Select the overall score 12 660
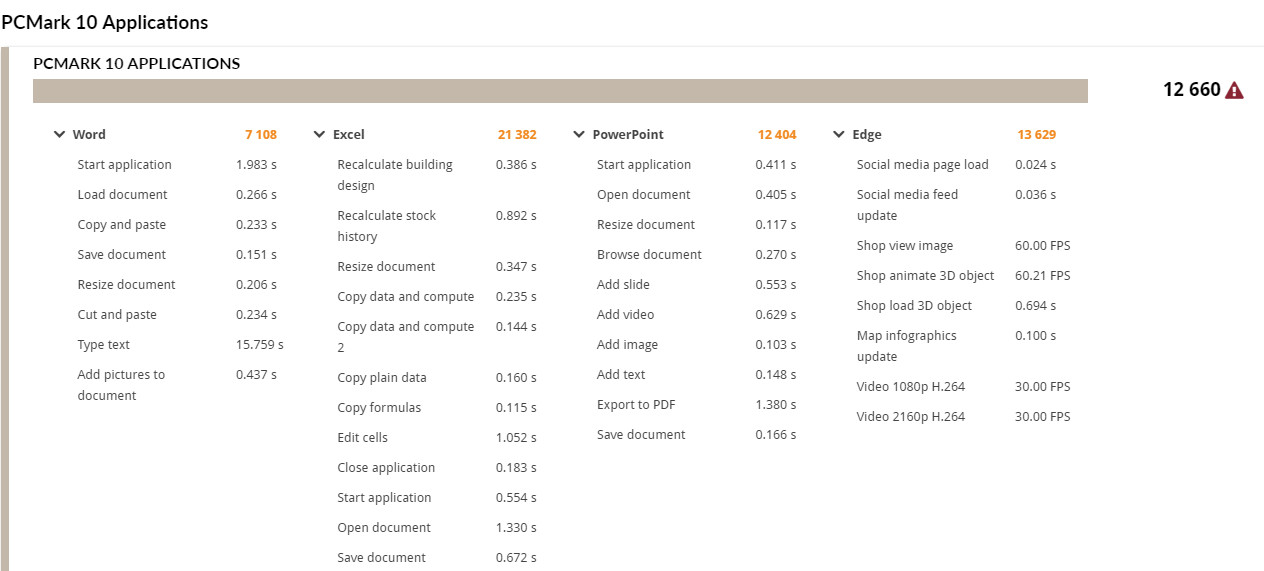Image resolution: width=1264 pixels, height=571 pixels. 1191,90
